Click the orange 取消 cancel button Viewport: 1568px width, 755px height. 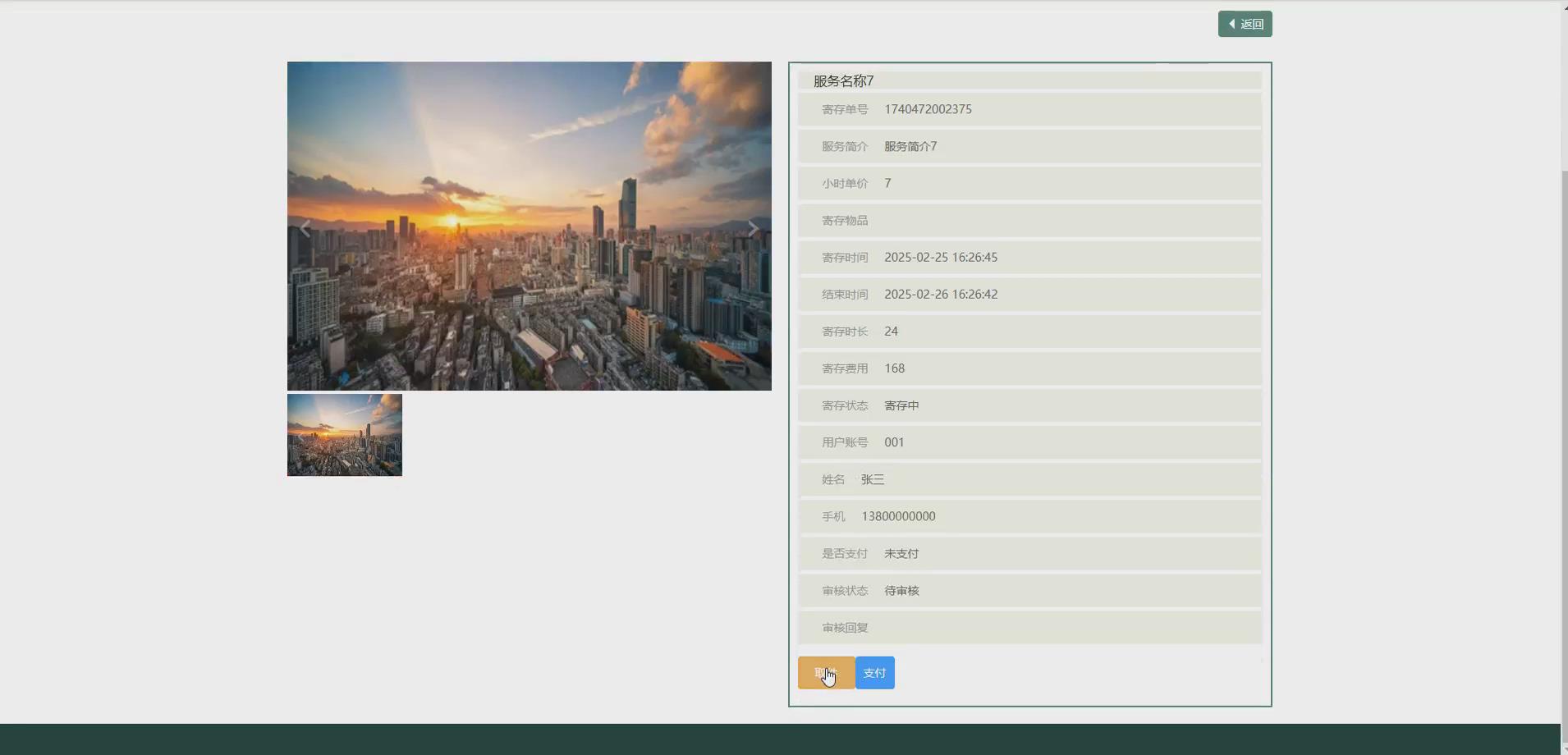click(825, 672)
